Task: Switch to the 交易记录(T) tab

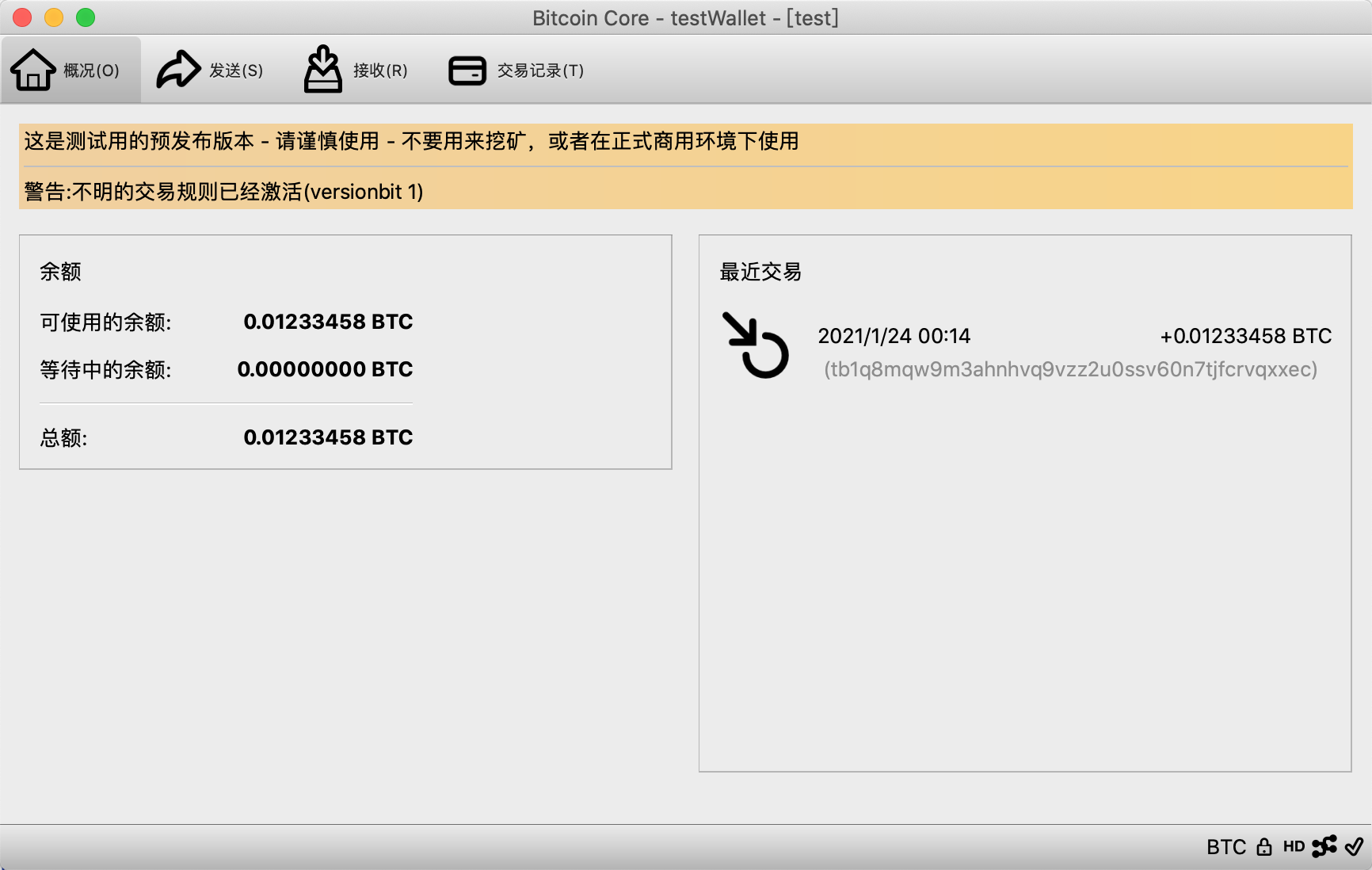Action: pos(540,71)
